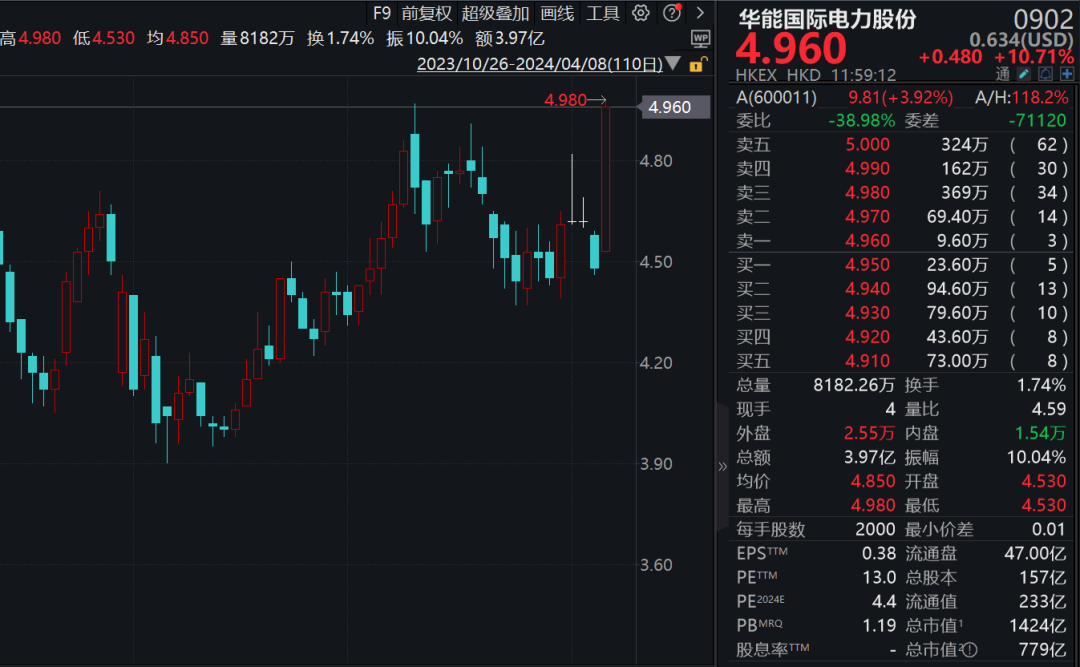Click the 卖五 volume 324万
Screen dimensions: 1080x667
[964, 145]
